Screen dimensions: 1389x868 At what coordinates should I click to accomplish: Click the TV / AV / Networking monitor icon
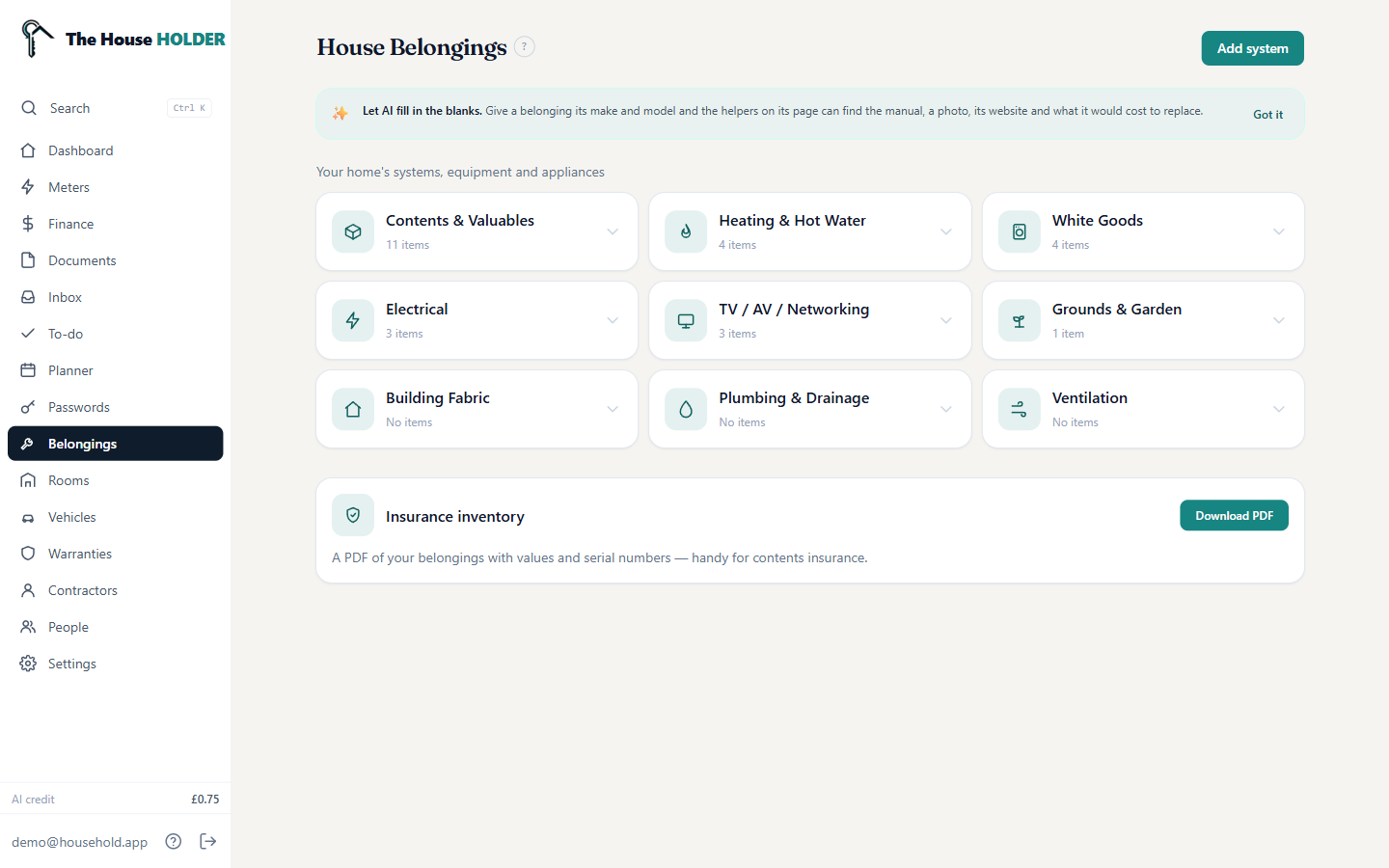click(686, 320)
